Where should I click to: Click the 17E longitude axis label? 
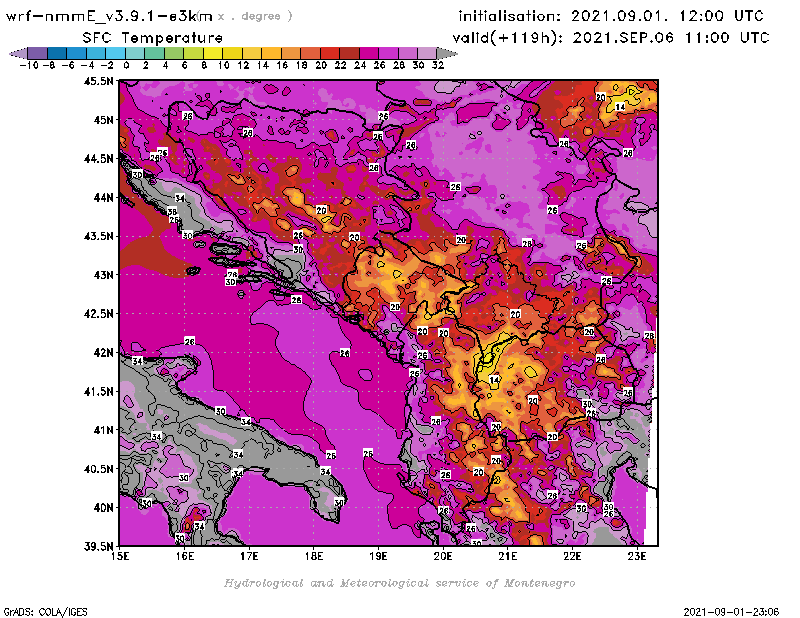click(249, 556)
